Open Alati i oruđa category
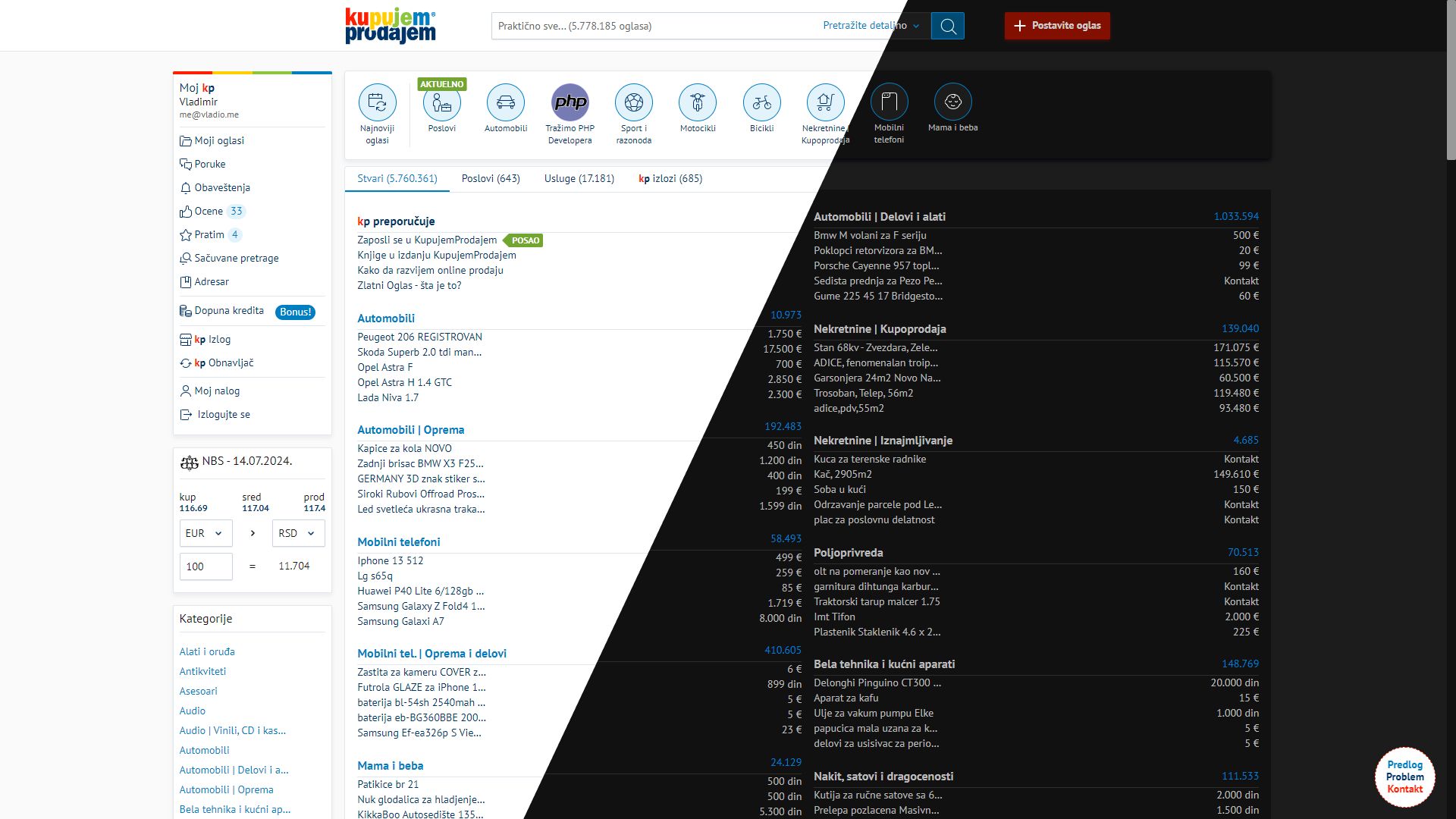The width and height of the screenshot is (1456, 819). tap(207, 652)
